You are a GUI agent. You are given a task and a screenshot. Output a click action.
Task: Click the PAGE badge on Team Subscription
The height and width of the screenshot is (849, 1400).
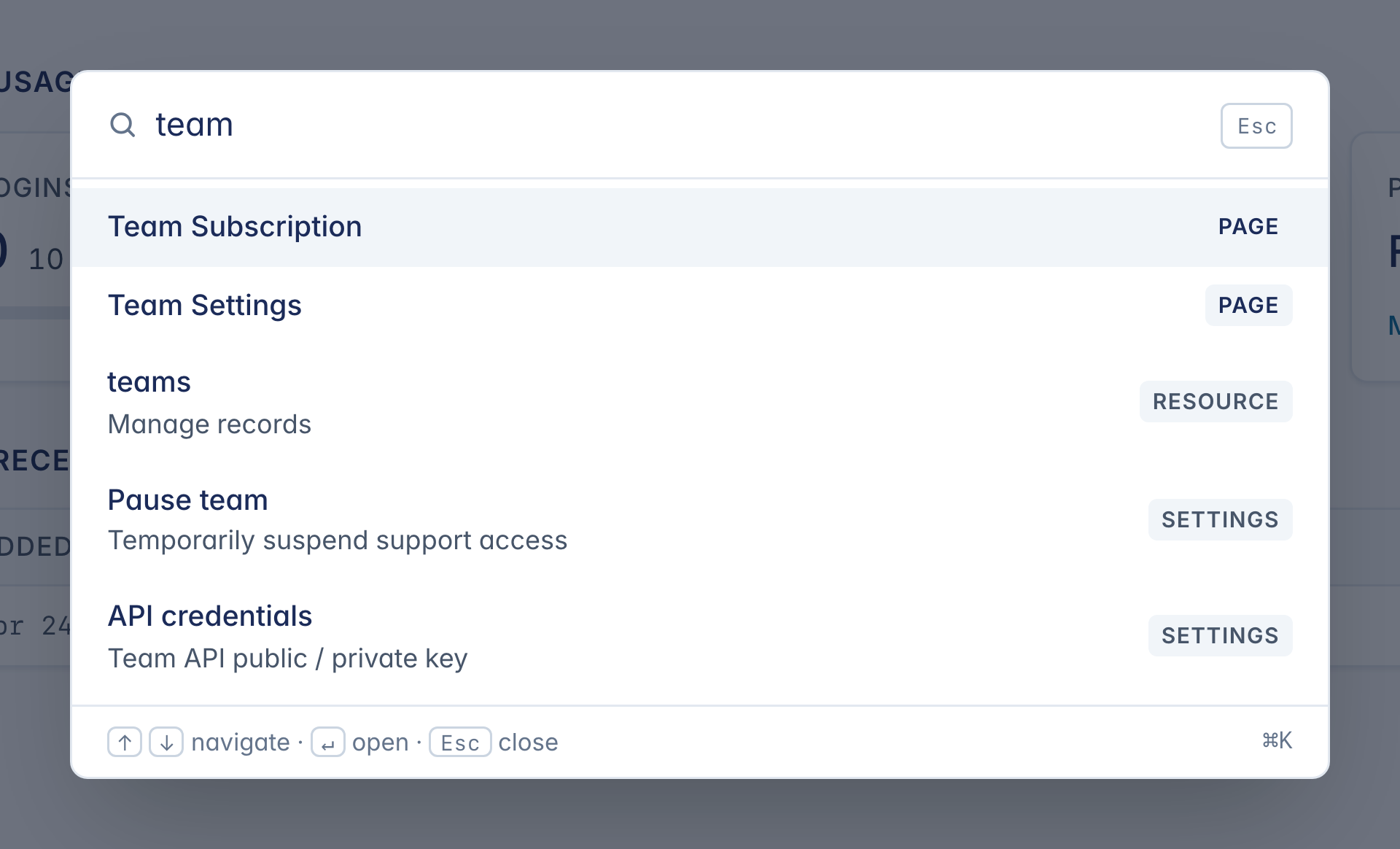click(x=1248, y=227)
